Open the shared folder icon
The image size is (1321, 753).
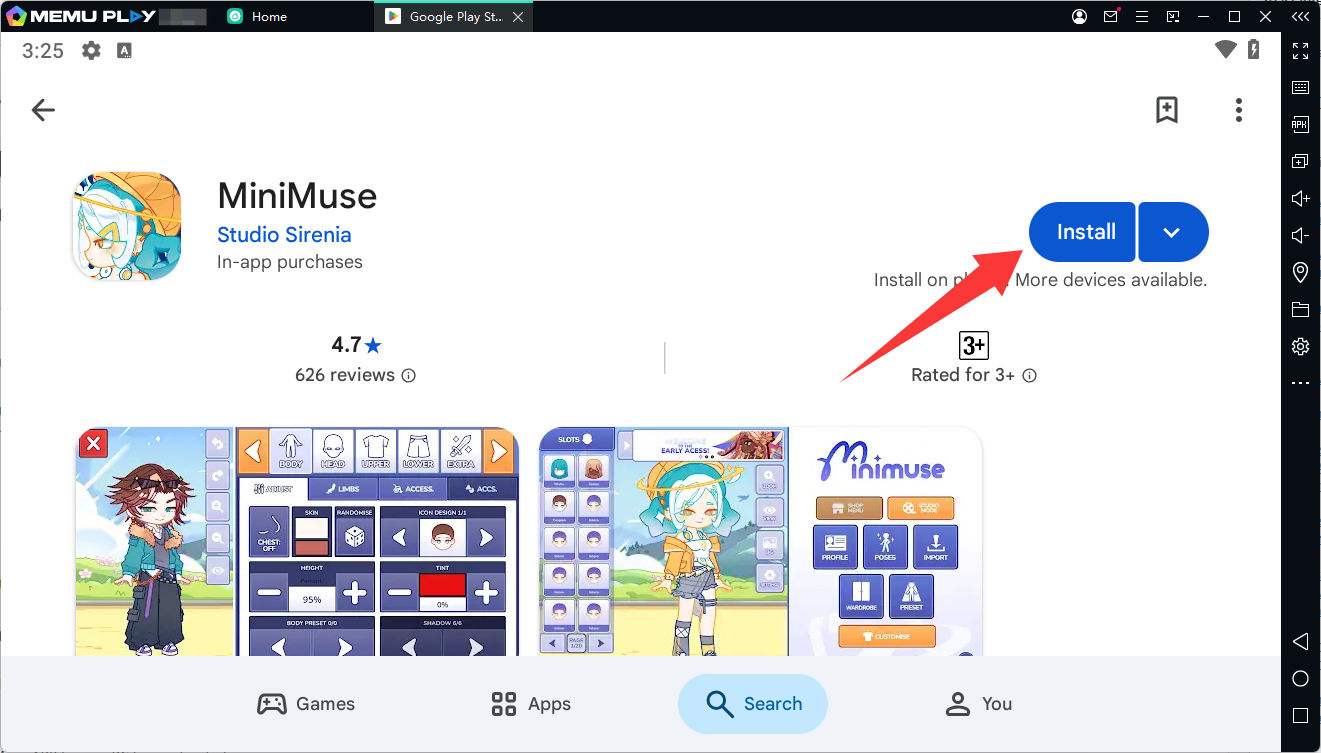[x=1300, y=309]
